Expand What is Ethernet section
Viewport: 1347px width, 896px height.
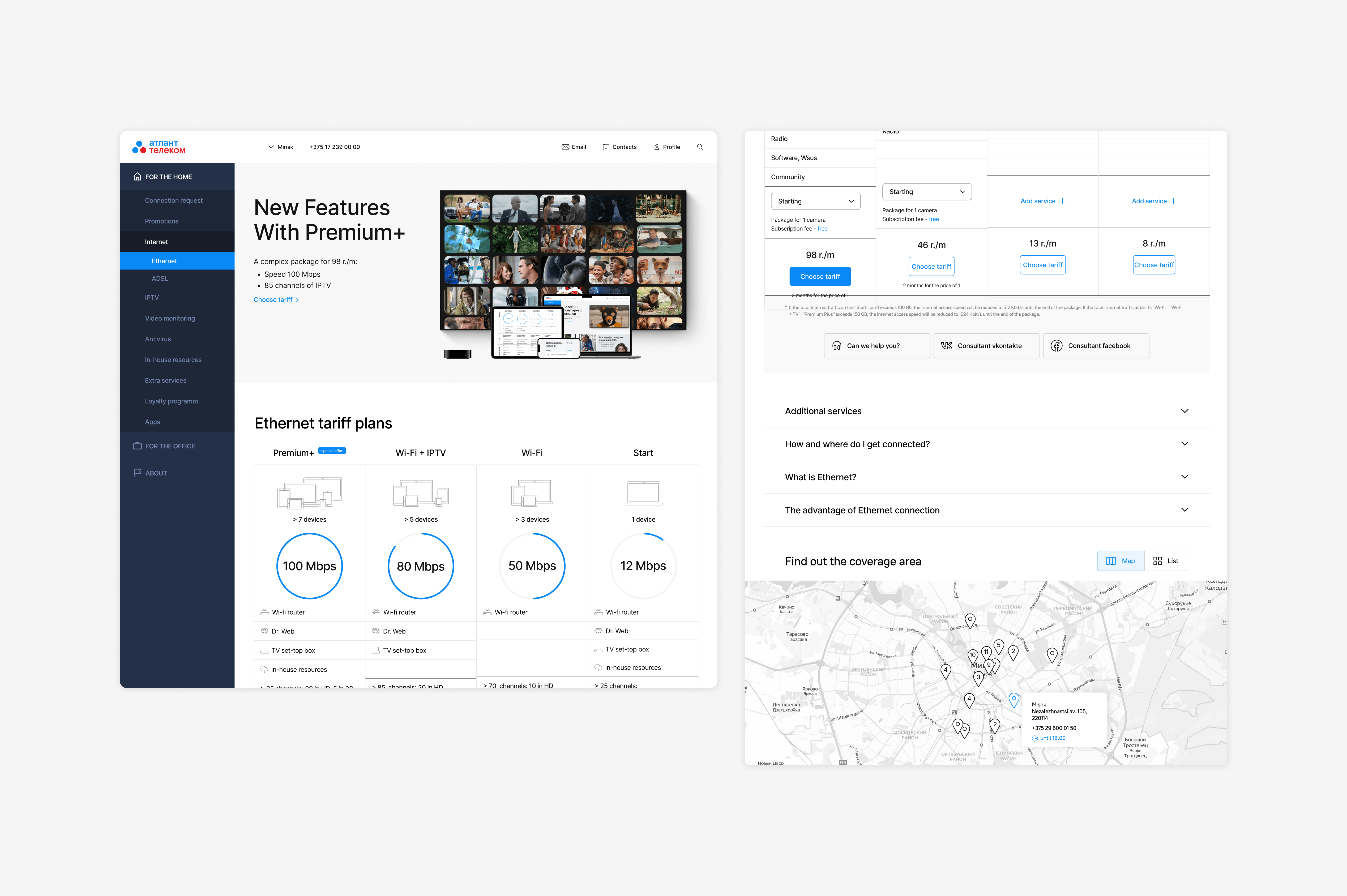[987, 477]
